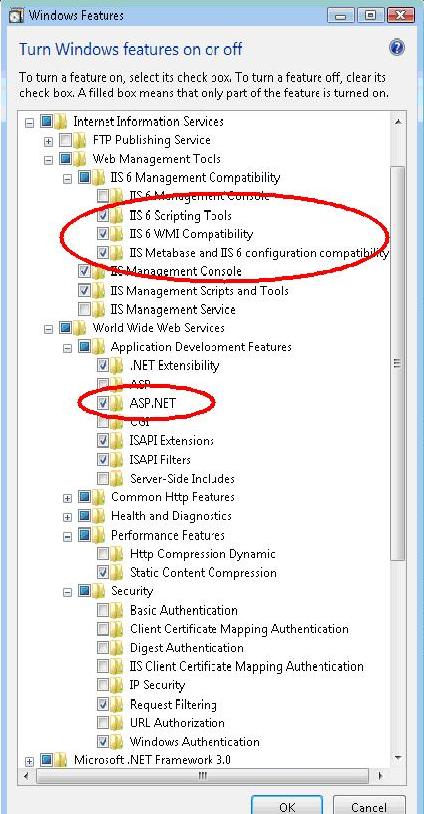The width and height of the screenshot is (424, 814).
Task: Click the blue help question mark icon
Action: click(396, 48)
